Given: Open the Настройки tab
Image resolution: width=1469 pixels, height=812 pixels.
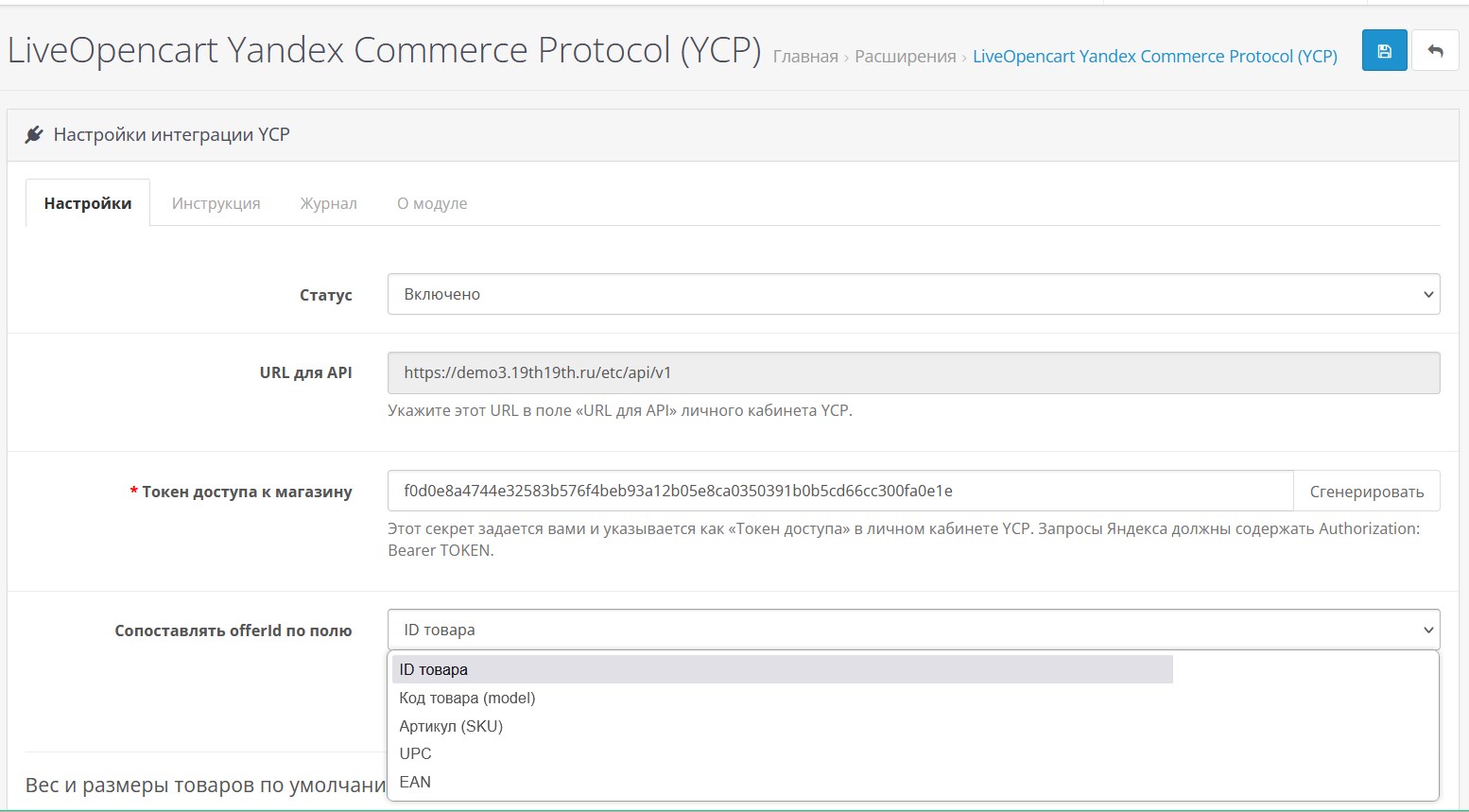Looking at the screenshot, I should point(88,203).
